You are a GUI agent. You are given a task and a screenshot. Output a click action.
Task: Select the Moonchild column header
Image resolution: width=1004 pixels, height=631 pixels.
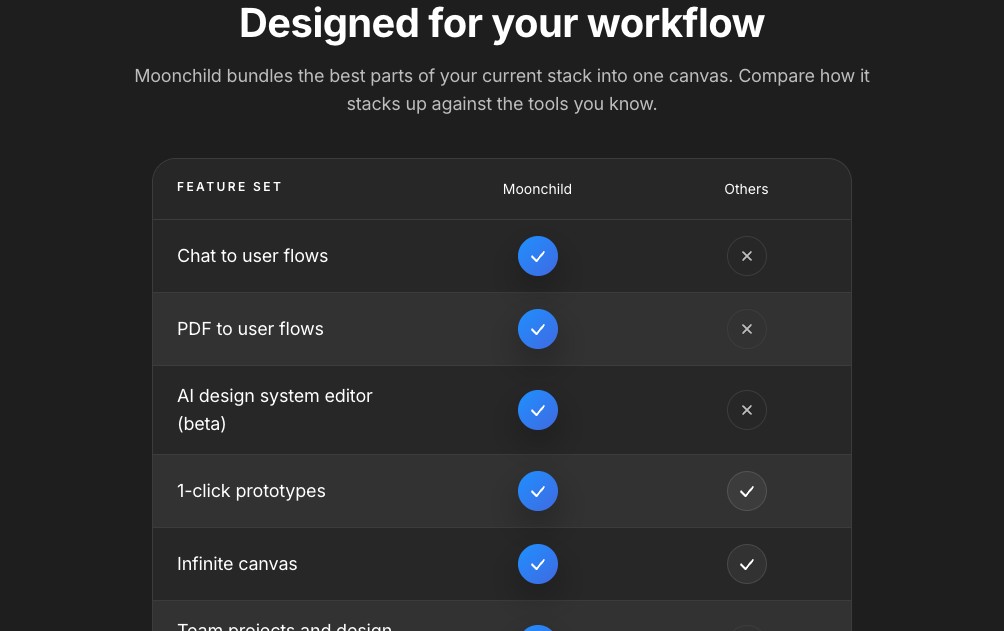coord(537,189)
